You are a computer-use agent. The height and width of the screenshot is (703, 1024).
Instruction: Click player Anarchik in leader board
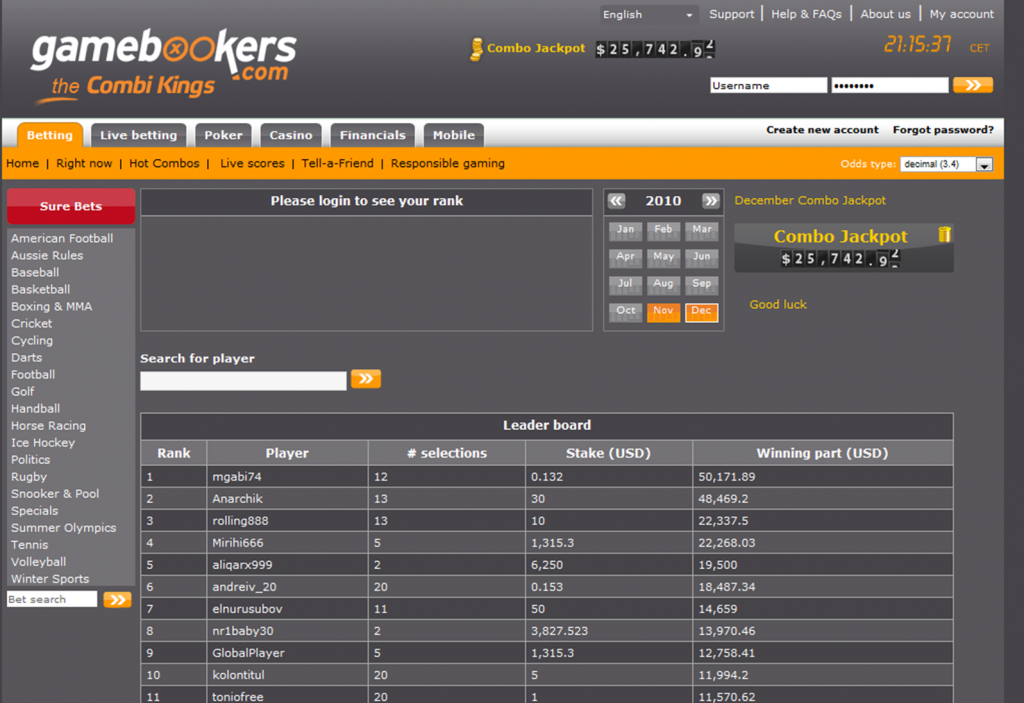coord(237,499)
